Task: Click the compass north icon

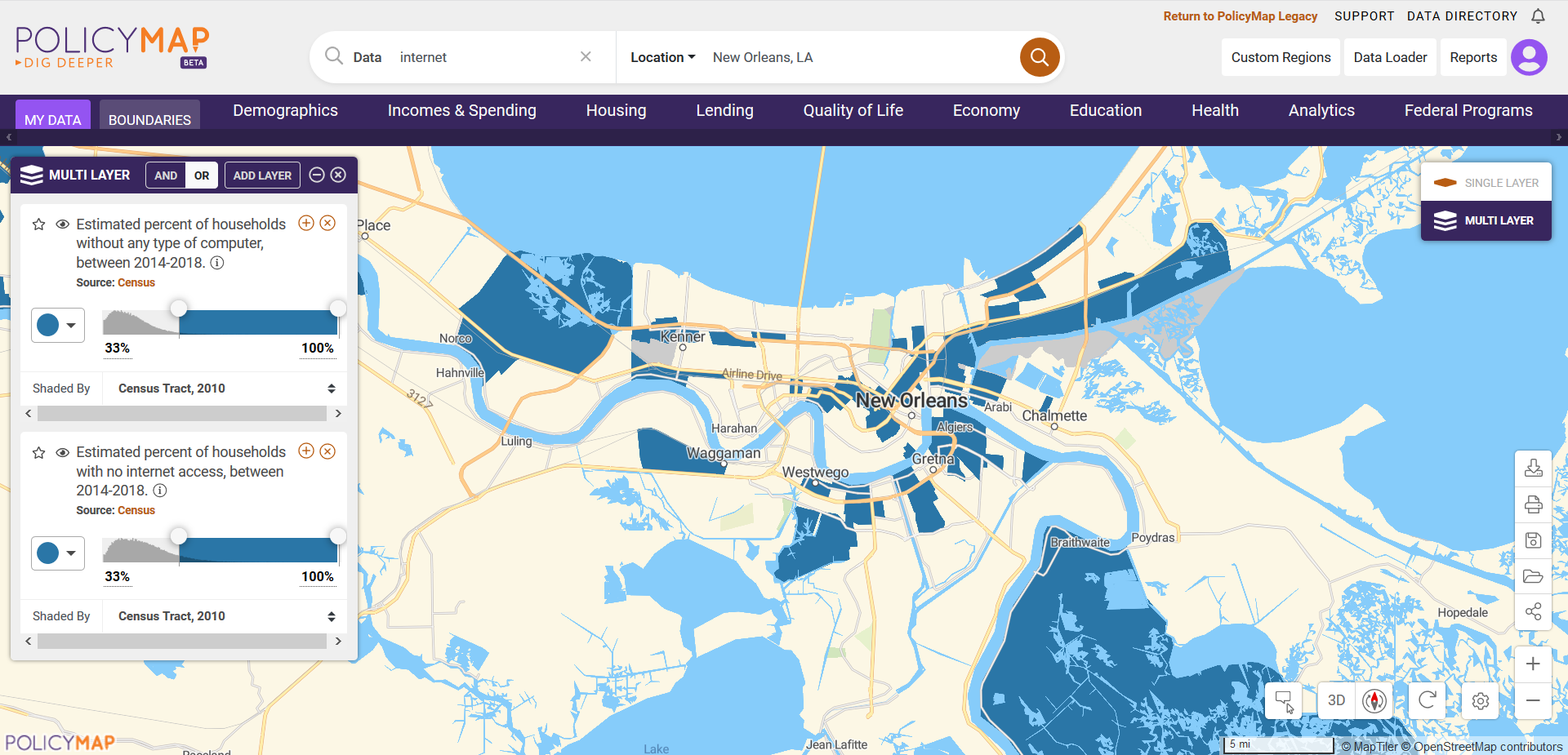Action: (1374, 700)
